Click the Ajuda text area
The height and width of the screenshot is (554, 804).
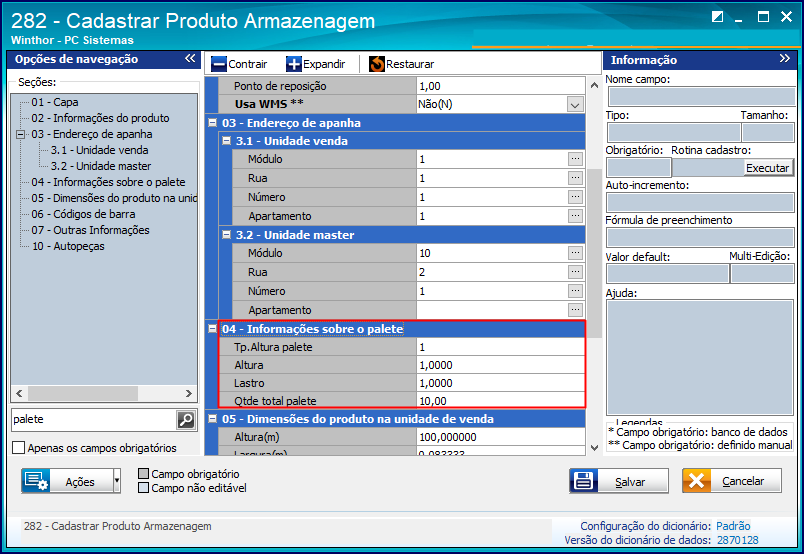[700, 358]
